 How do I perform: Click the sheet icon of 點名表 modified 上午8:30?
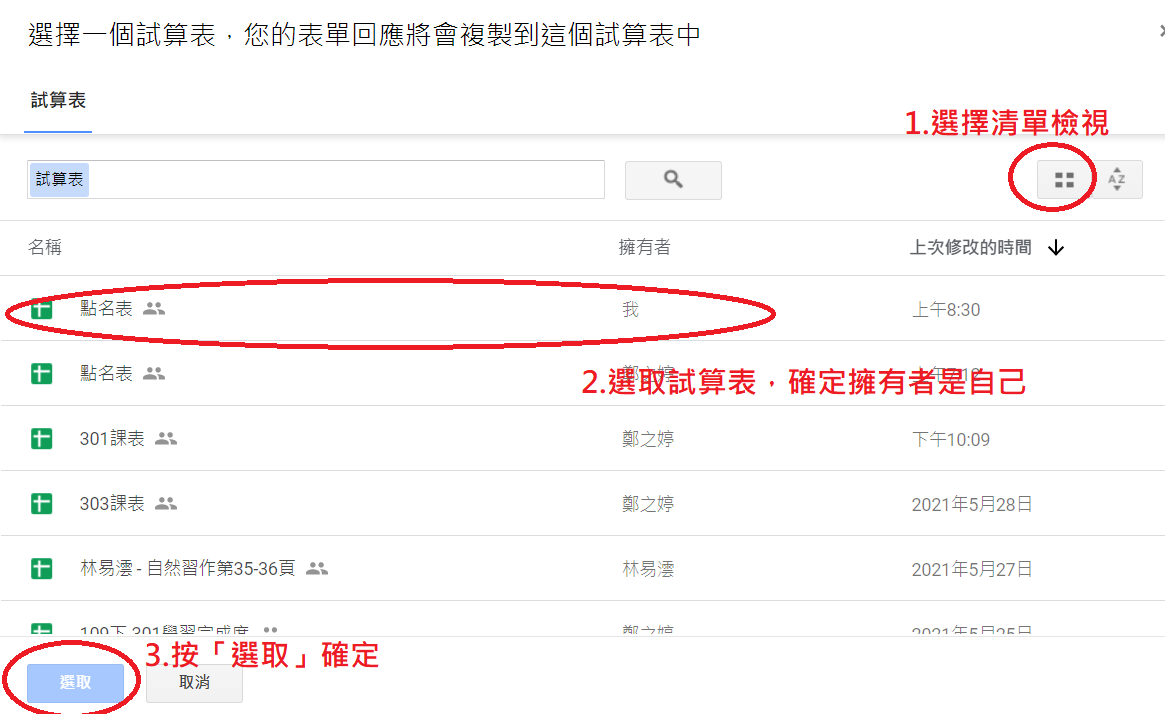(42, 308)
